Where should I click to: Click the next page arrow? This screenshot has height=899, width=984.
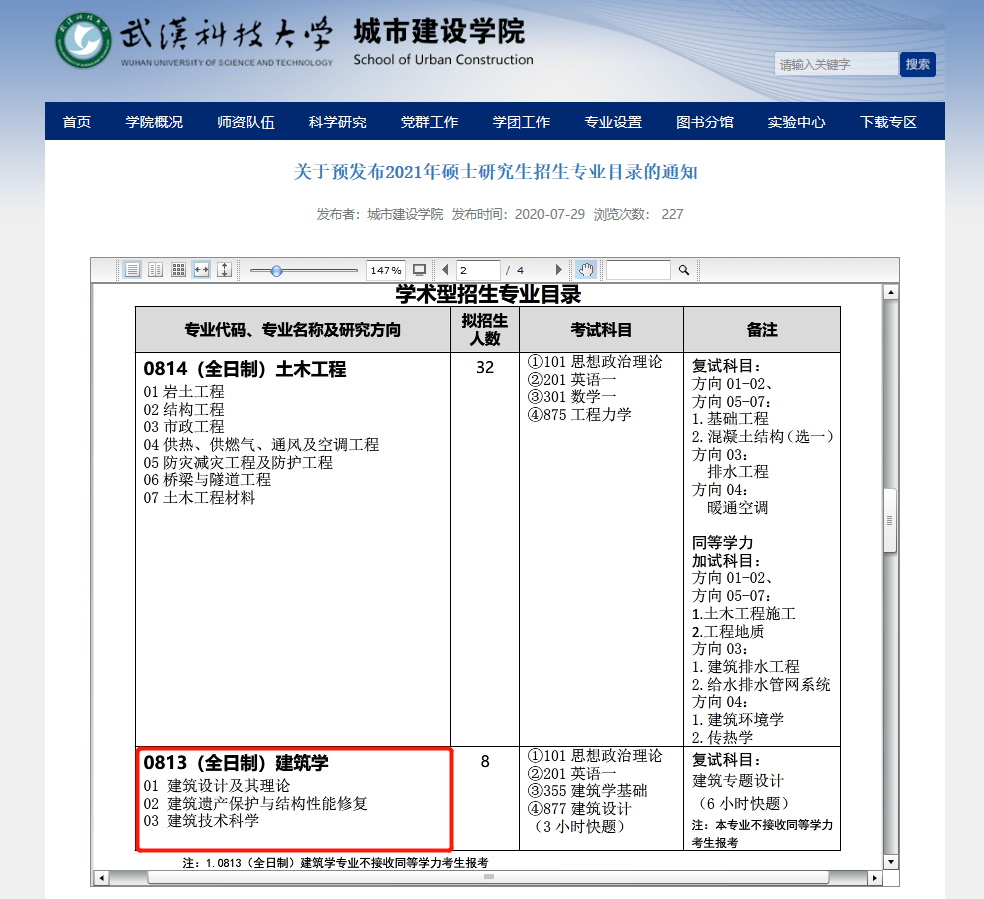pyautogui.click(x=558, y=269)
